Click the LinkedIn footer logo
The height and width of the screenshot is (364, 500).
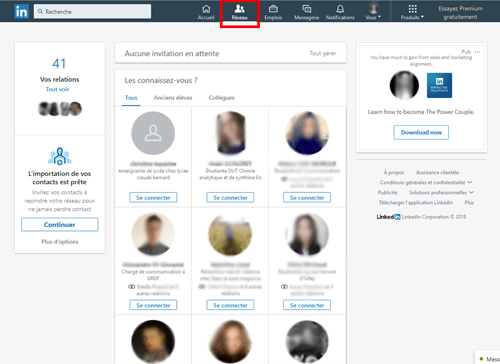click(x=389, y=217)
